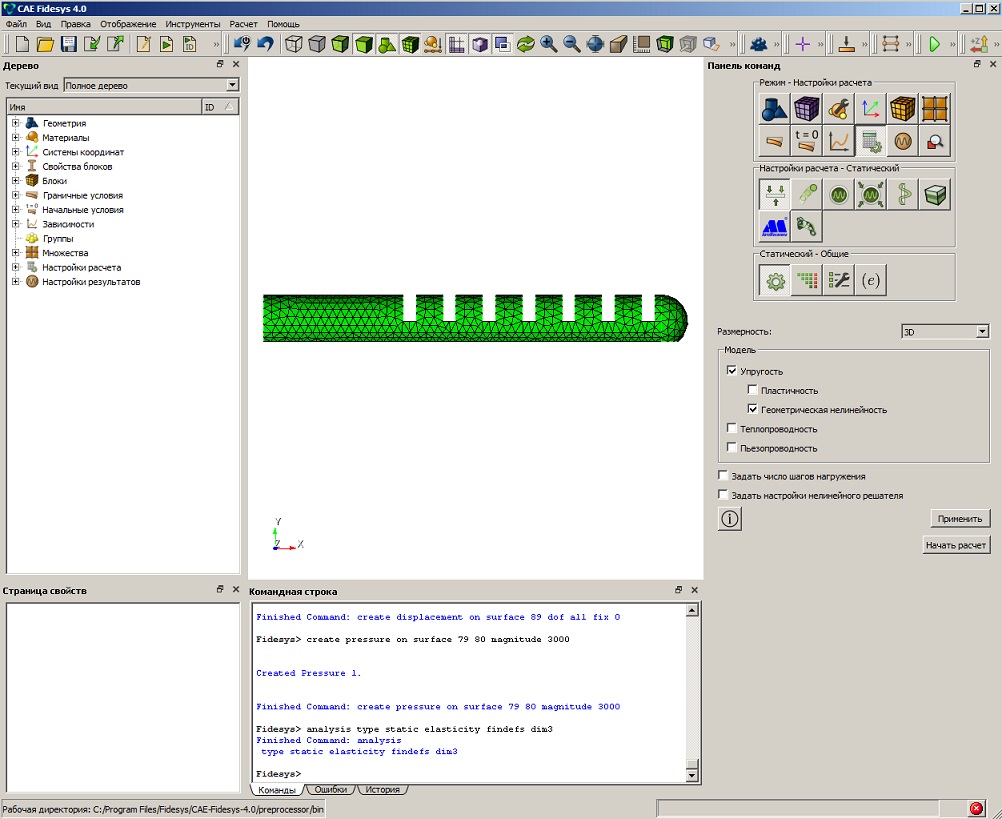Viewport: 1002px width, 819px height.
Task: Click command line scrollbar down arrow
Action: pos(691,776)
